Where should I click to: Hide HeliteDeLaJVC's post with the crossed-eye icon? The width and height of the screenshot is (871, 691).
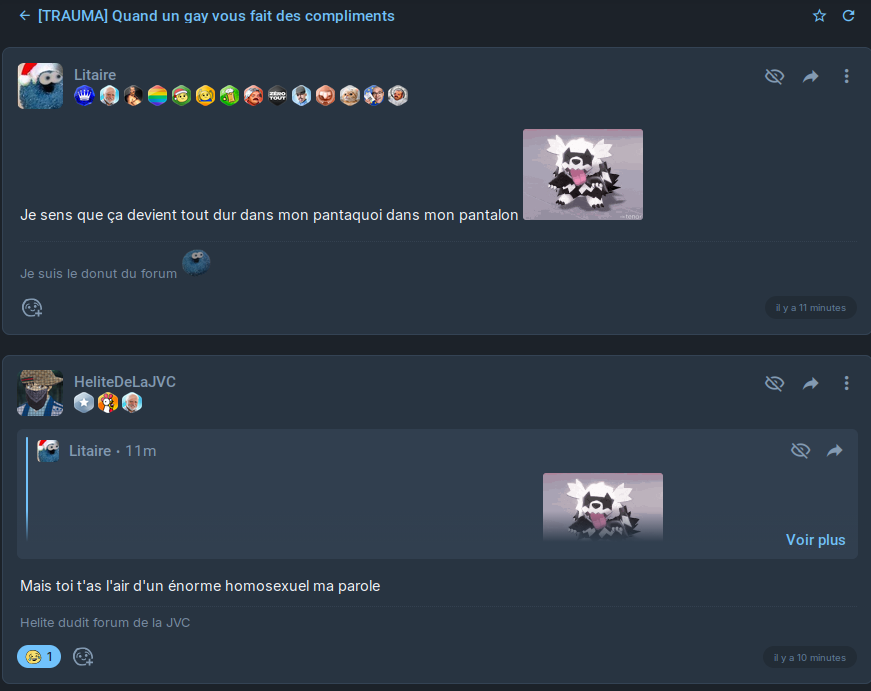pyautogui.click(x=774, y=383)
